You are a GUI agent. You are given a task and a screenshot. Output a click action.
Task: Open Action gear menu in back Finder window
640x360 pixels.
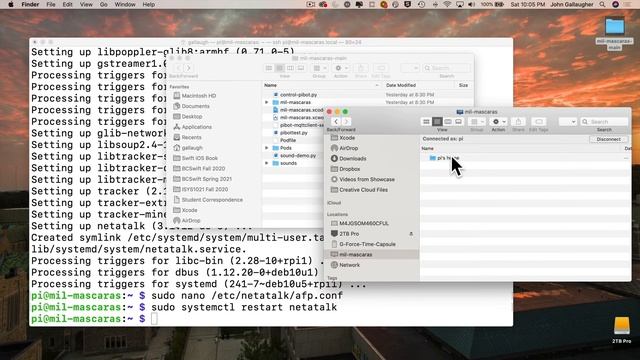click(341, 68)
